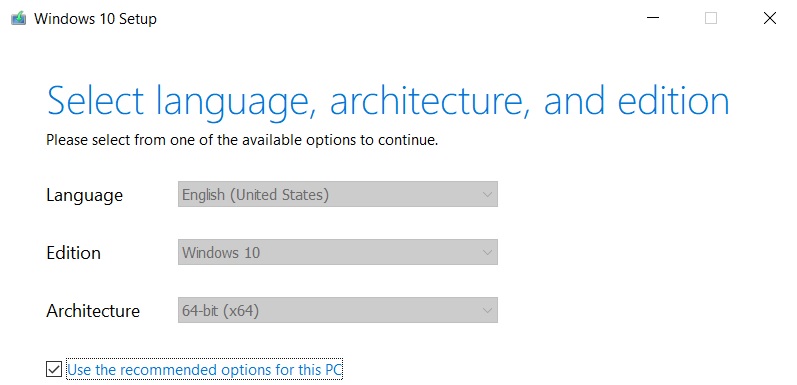
Task: Click the '64-bit (x64)' value text
Action: (x=221, y=311)
